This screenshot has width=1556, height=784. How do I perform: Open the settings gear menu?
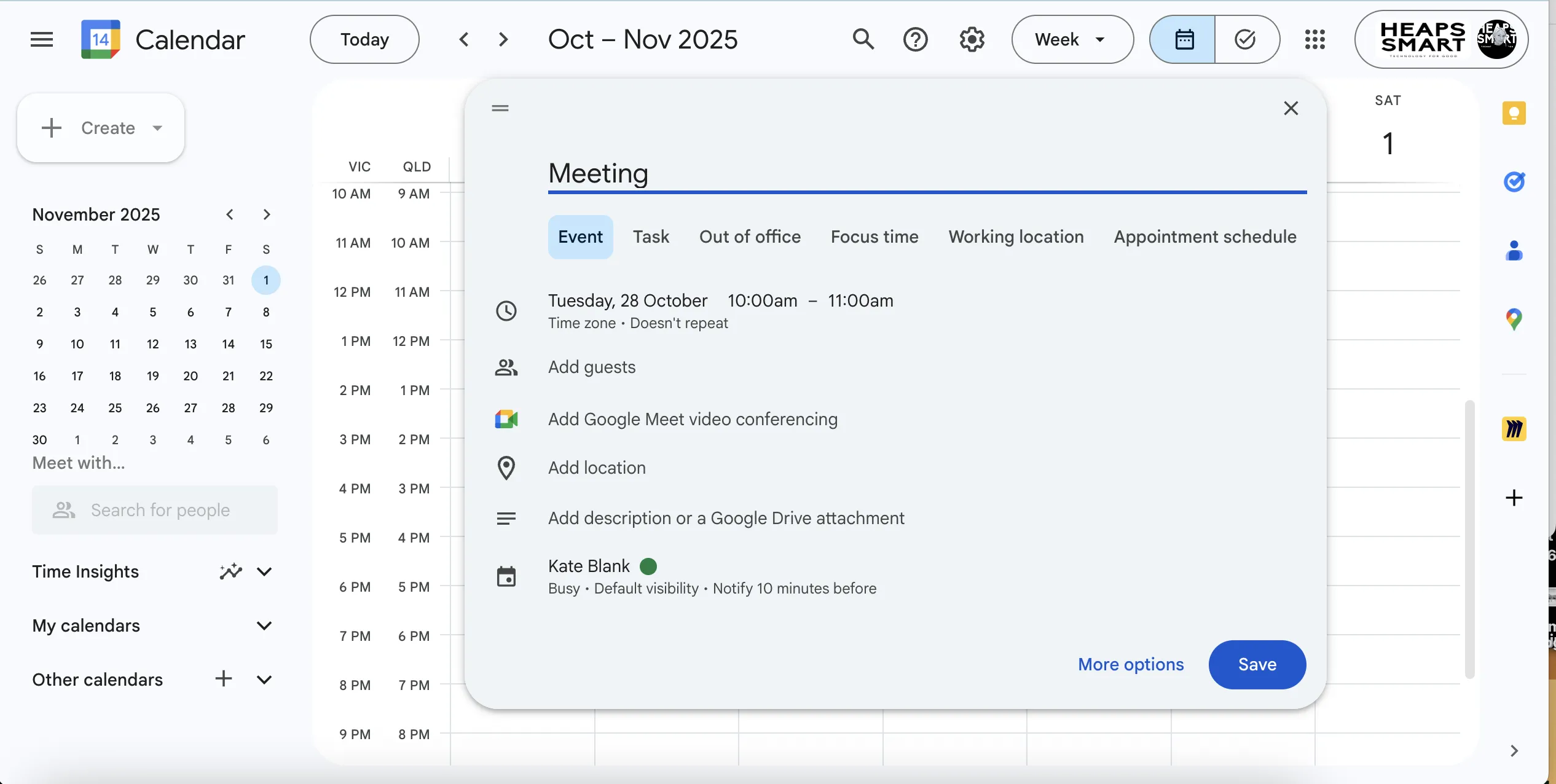tap(972, 39)
